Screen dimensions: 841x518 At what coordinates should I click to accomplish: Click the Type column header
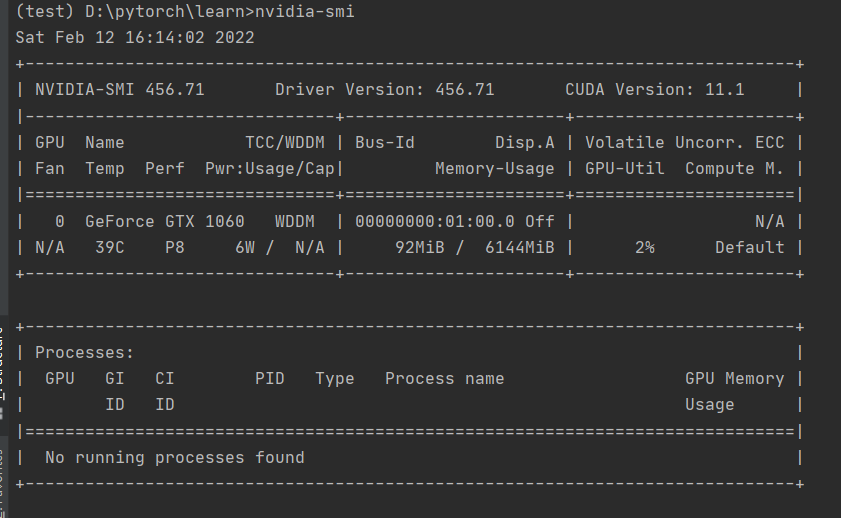click(335, 379)
